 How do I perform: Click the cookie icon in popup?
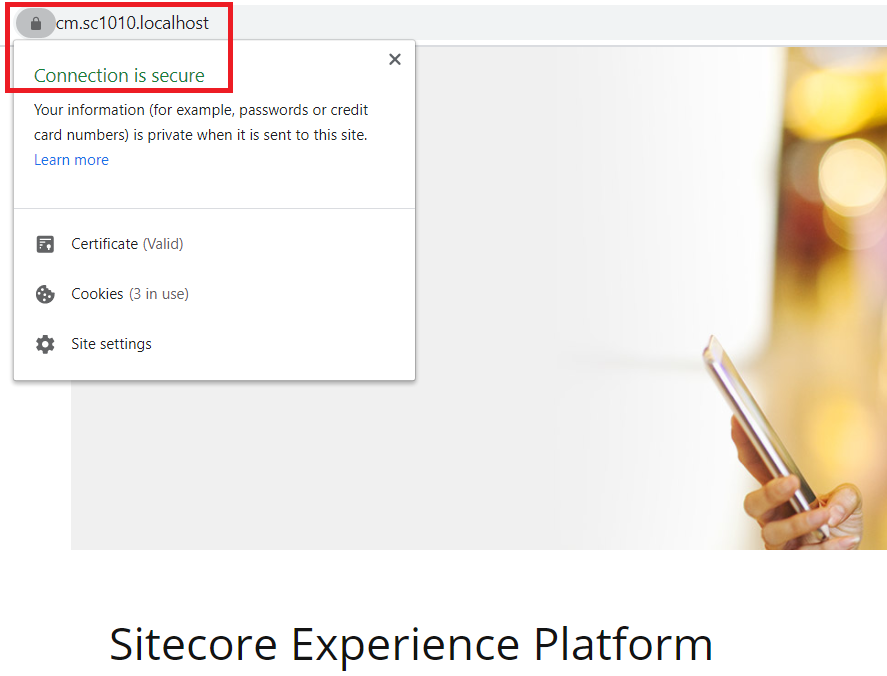(x=45, y=294)
